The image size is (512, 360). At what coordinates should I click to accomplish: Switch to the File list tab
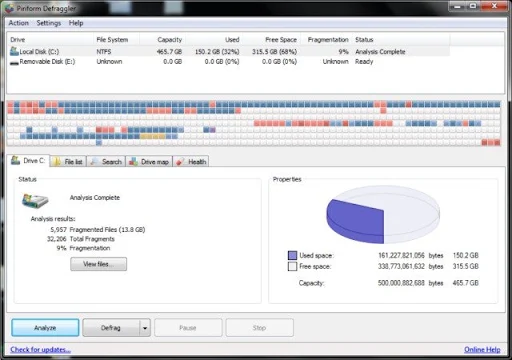point(68,162)
